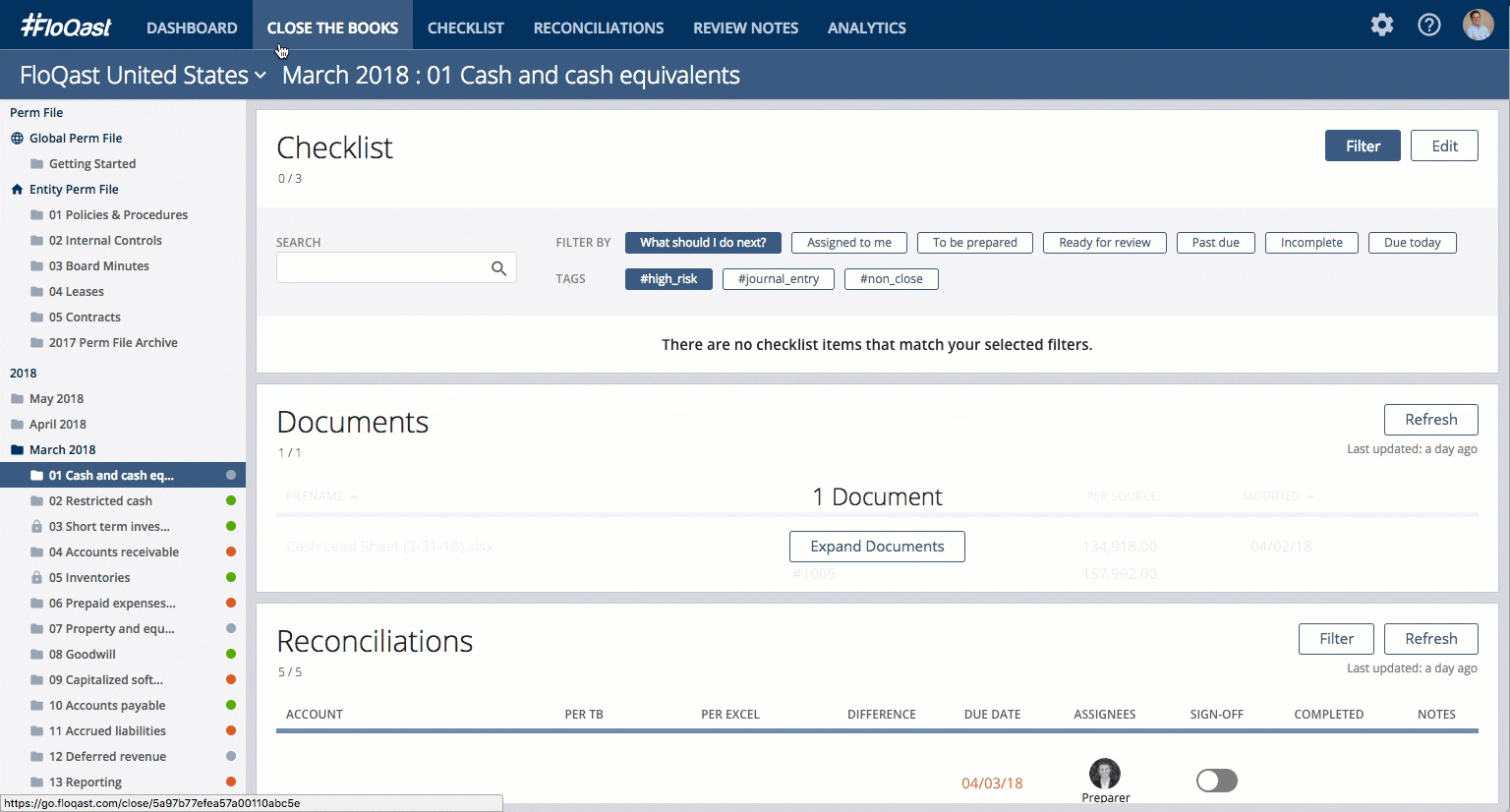Viewport: 1510px width, 812px height.
Task: Click the FloQast logo
Action: tap(66, 26)
